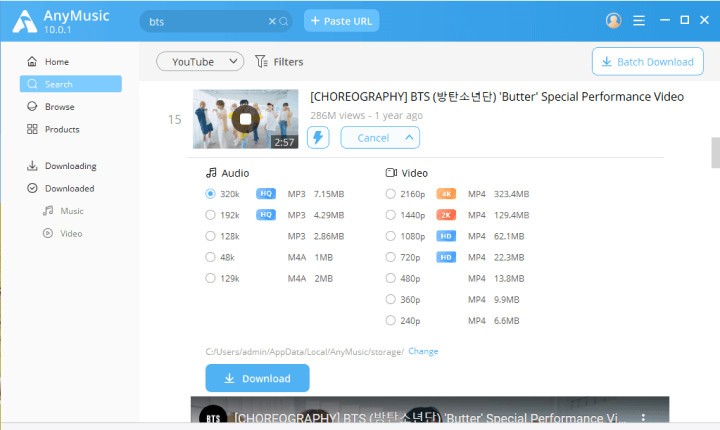Select 129k M4A audio quality
The width and height of the screenshot is (720, 430).
pyautogui.click(x=210, y=278)
